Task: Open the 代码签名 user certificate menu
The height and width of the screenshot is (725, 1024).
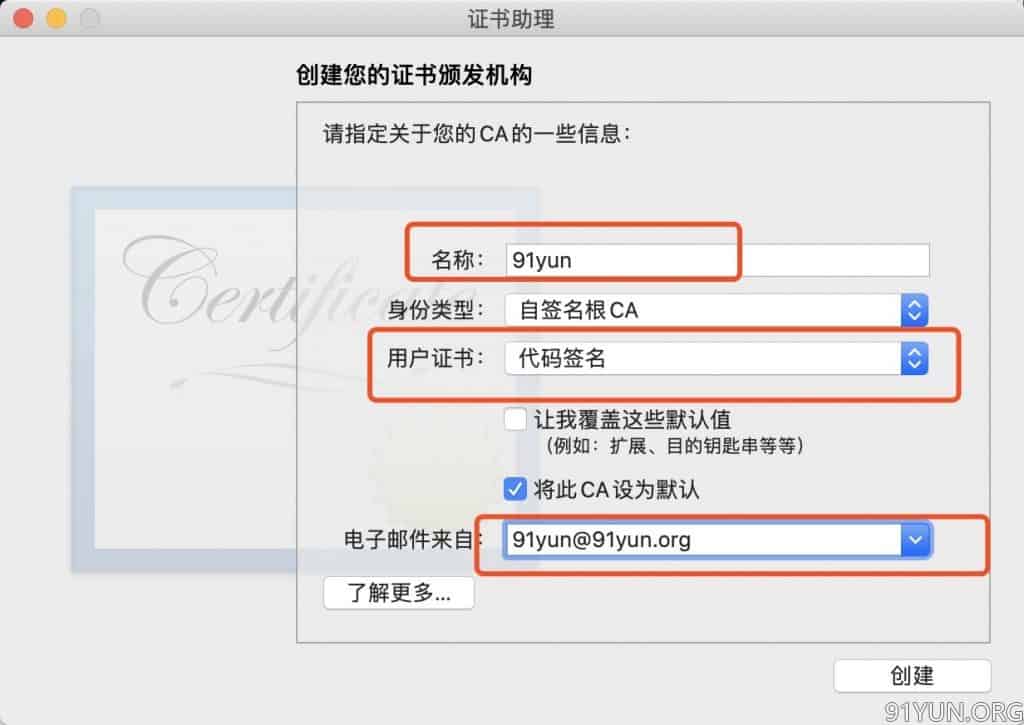Action: click(716, 358)
